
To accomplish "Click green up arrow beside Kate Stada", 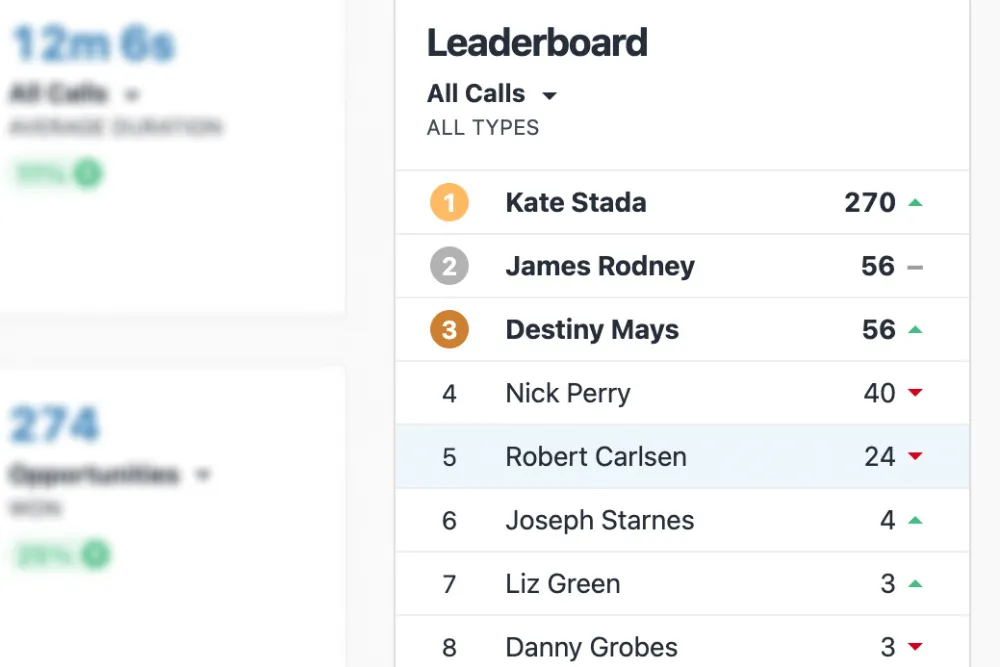I will [x=914, y=203].
